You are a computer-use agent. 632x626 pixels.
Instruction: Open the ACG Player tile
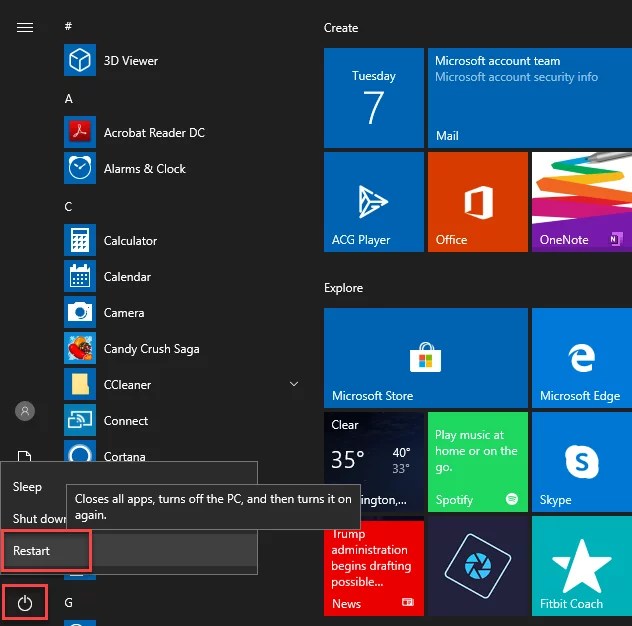[374, 202]
